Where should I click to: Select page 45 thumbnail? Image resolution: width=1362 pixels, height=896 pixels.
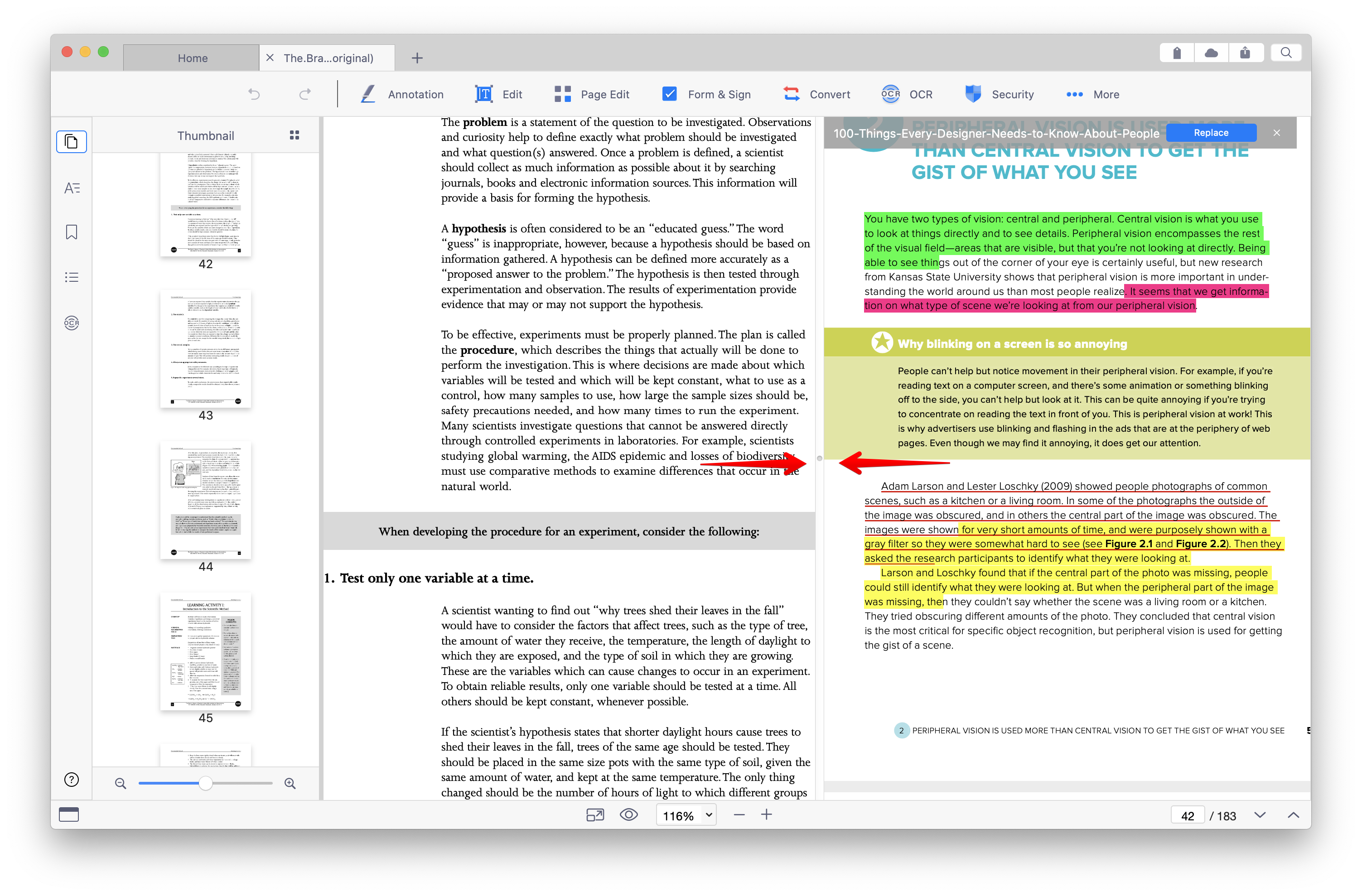point(205,652)
